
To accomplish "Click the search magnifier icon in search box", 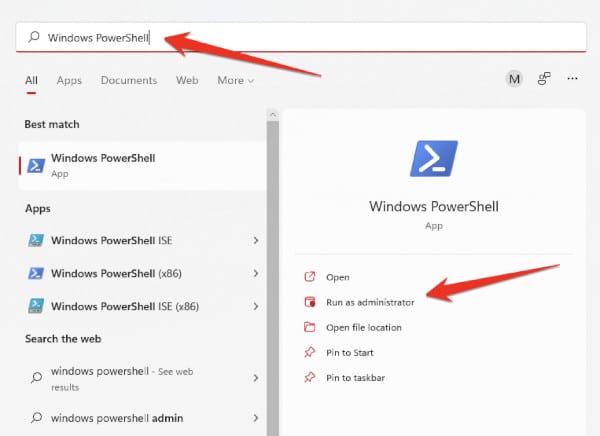I will coord(34,37).
